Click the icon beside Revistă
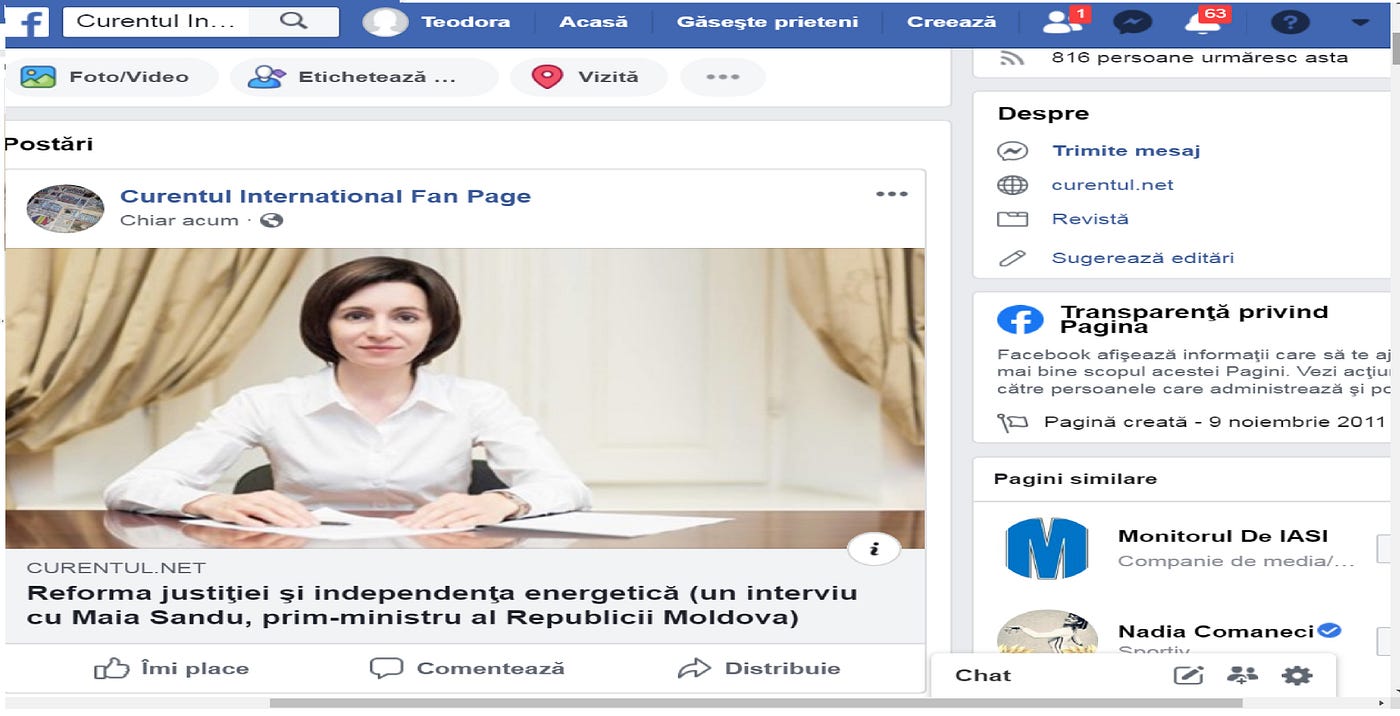The width and height of the screenshot is (1400, 716). click(1013, 219)
